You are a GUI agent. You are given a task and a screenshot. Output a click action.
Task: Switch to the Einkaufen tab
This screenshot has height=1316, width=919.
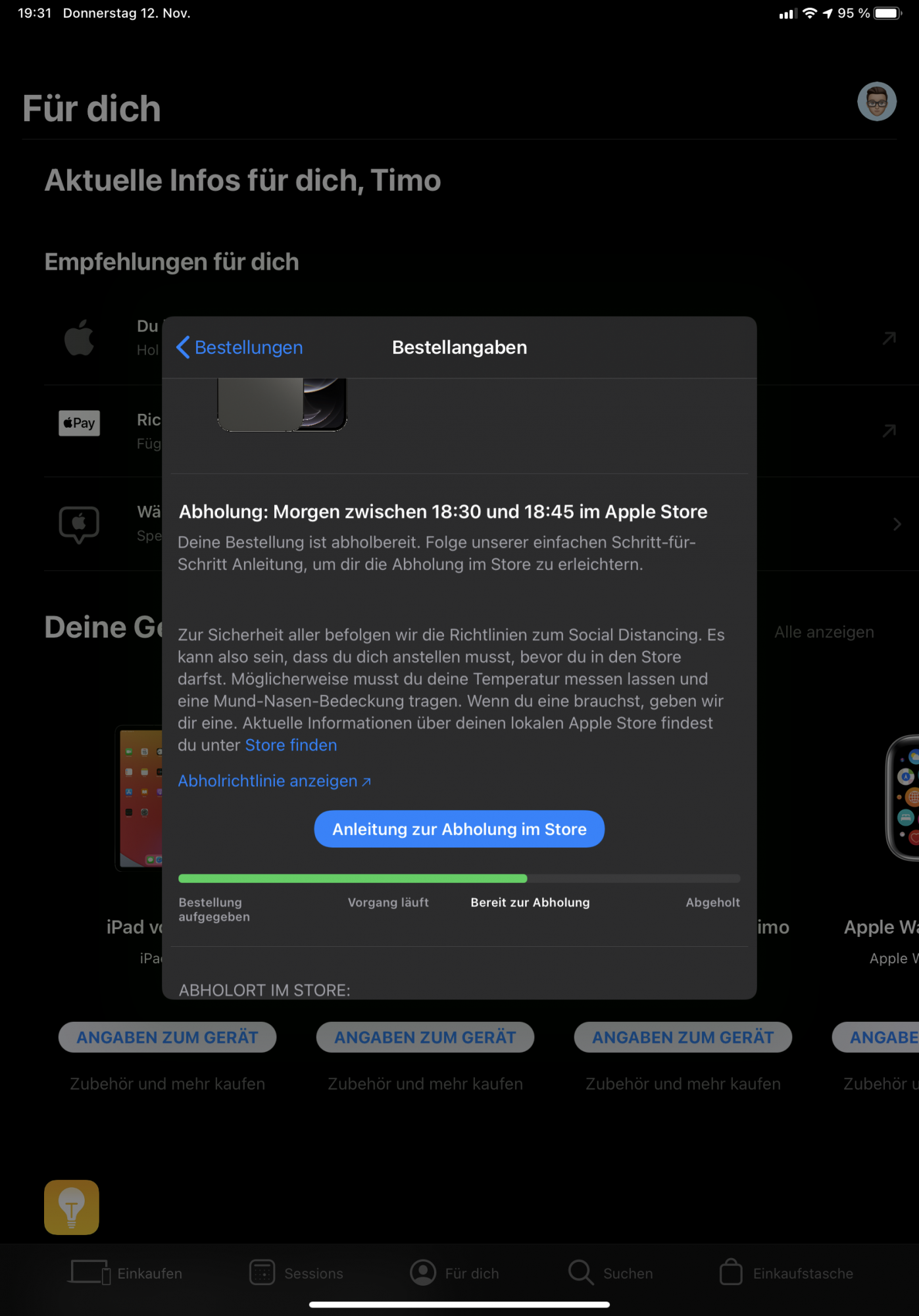click(x=125, y=1273)
